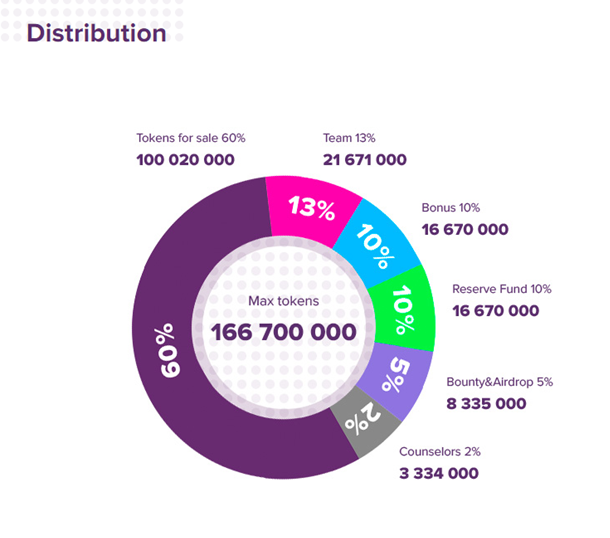This screenshot has height=538, width=610.
Task: Click the Tokens for sale 60% label
Action: [191, 138]
